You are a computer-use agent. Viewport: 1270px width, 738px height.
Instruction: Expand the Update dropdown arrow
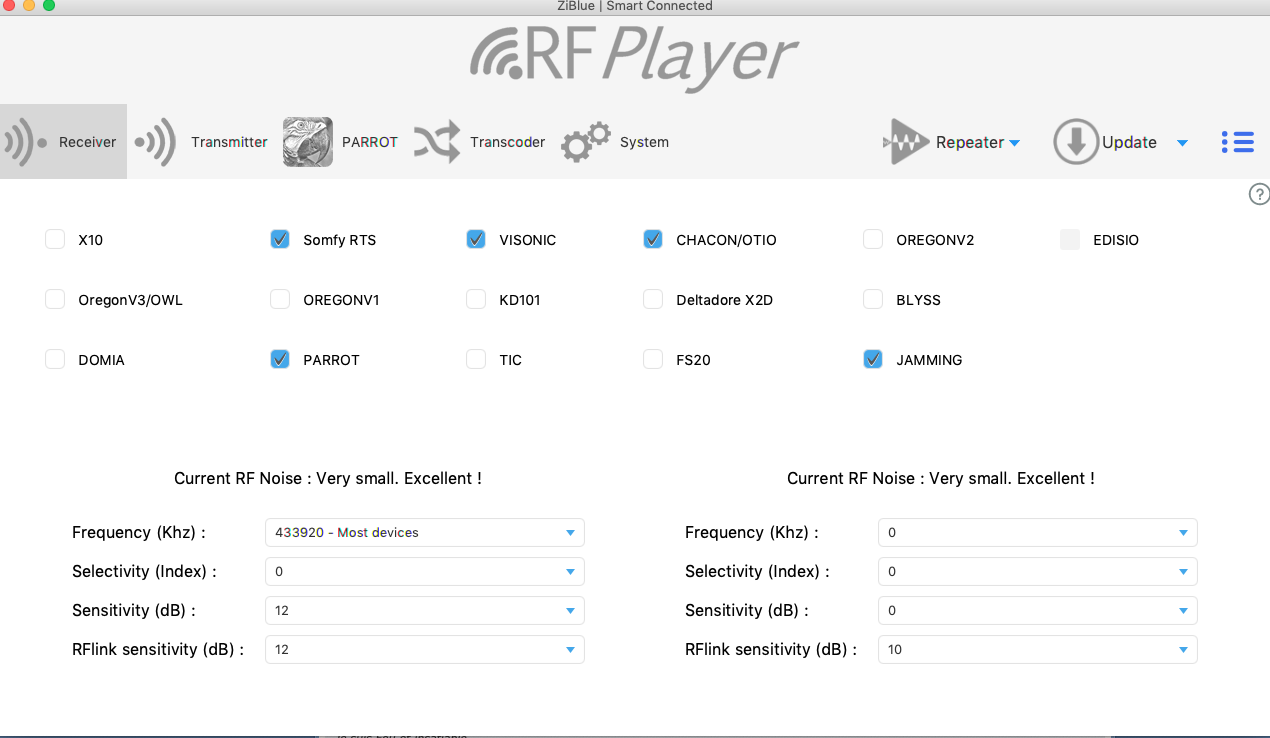coord(1182,143)
